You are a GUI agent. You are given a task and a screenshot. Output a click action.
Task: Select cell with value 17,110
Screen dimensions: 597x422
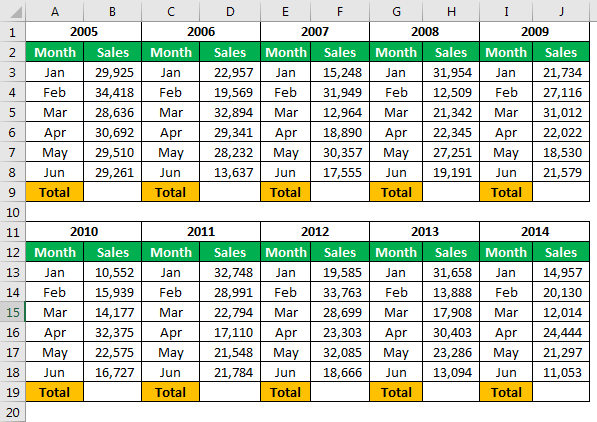pos(230,332)
